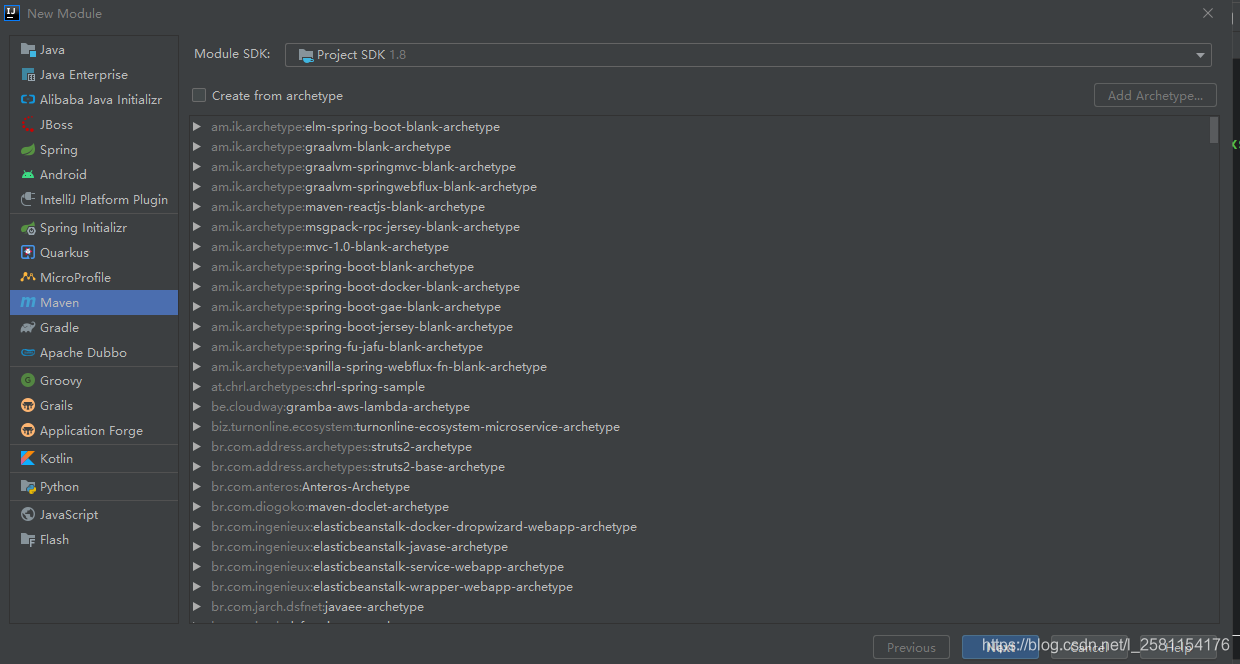Click the Flash folder icon
This screenshot has height=664, width=1240.
[x=28, y=539]
